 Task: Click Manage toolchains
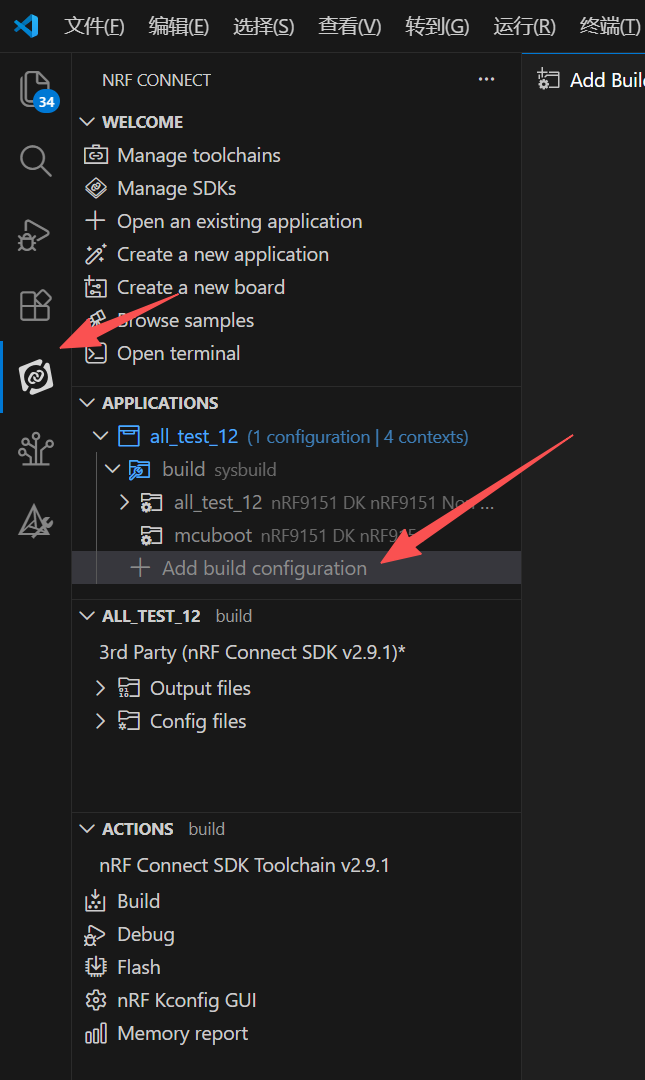[199, 156]
